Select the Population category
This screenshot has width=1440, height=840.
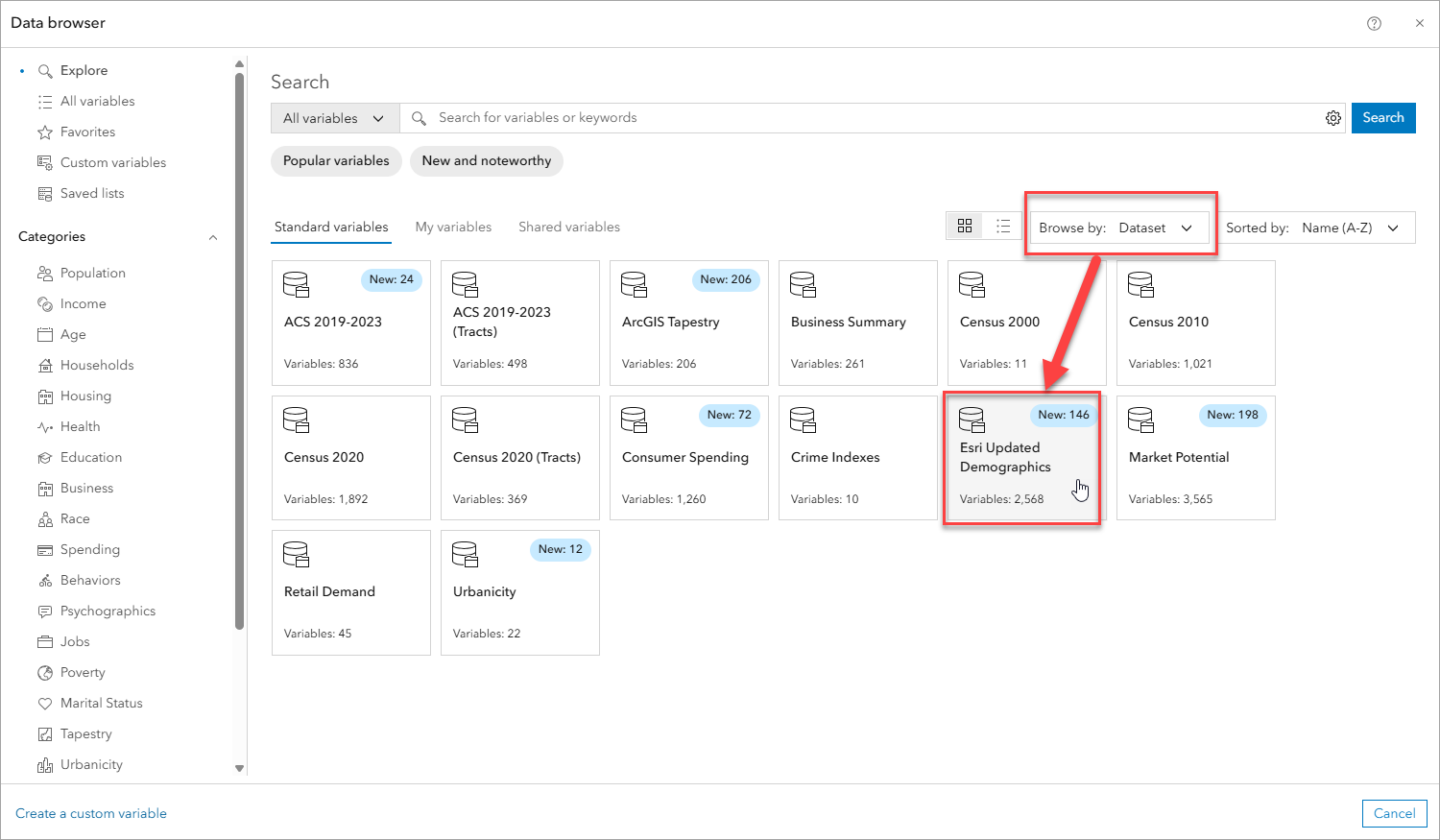pyautogui.click(x=91, y=273)
